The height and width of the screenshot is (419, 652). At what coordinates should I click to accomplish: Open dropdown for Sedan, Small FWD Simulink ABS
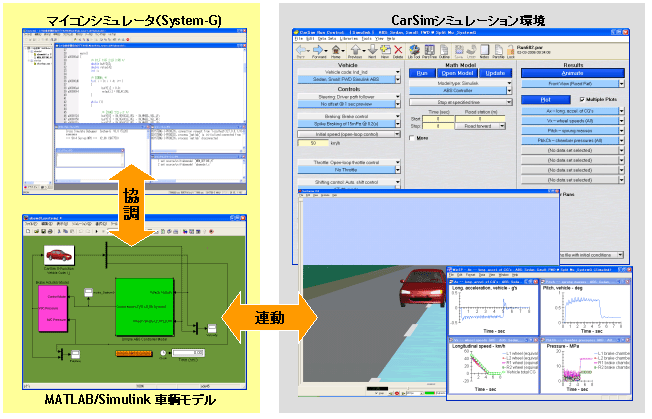coord(398,79)
